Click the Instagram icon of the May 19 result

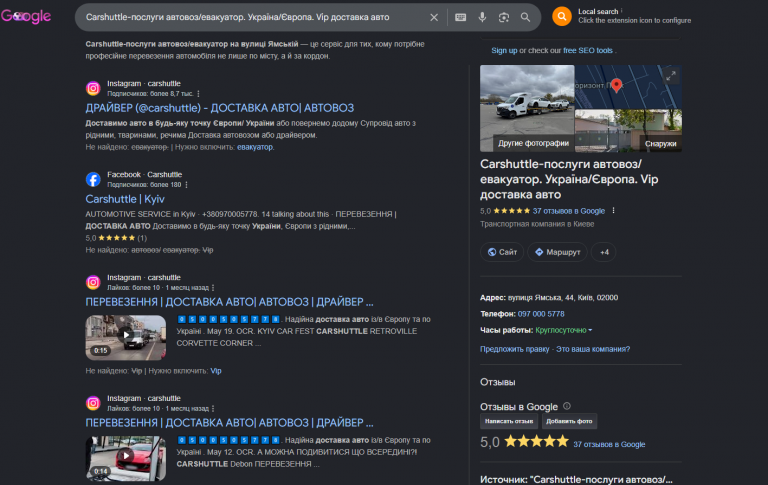pyautogui.click(x=93, y=282)
